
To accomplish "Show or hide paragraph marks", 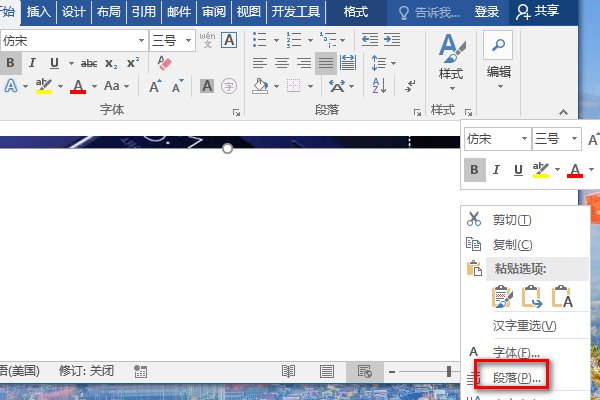I will pyautogui.click(x=410, y=86).
